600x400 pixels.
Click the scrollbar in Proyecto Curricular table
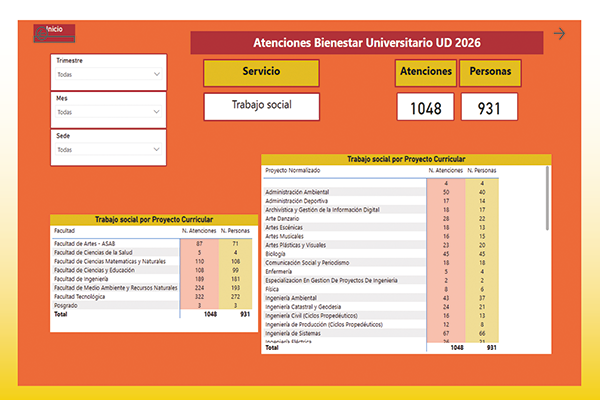click(547, 198)
